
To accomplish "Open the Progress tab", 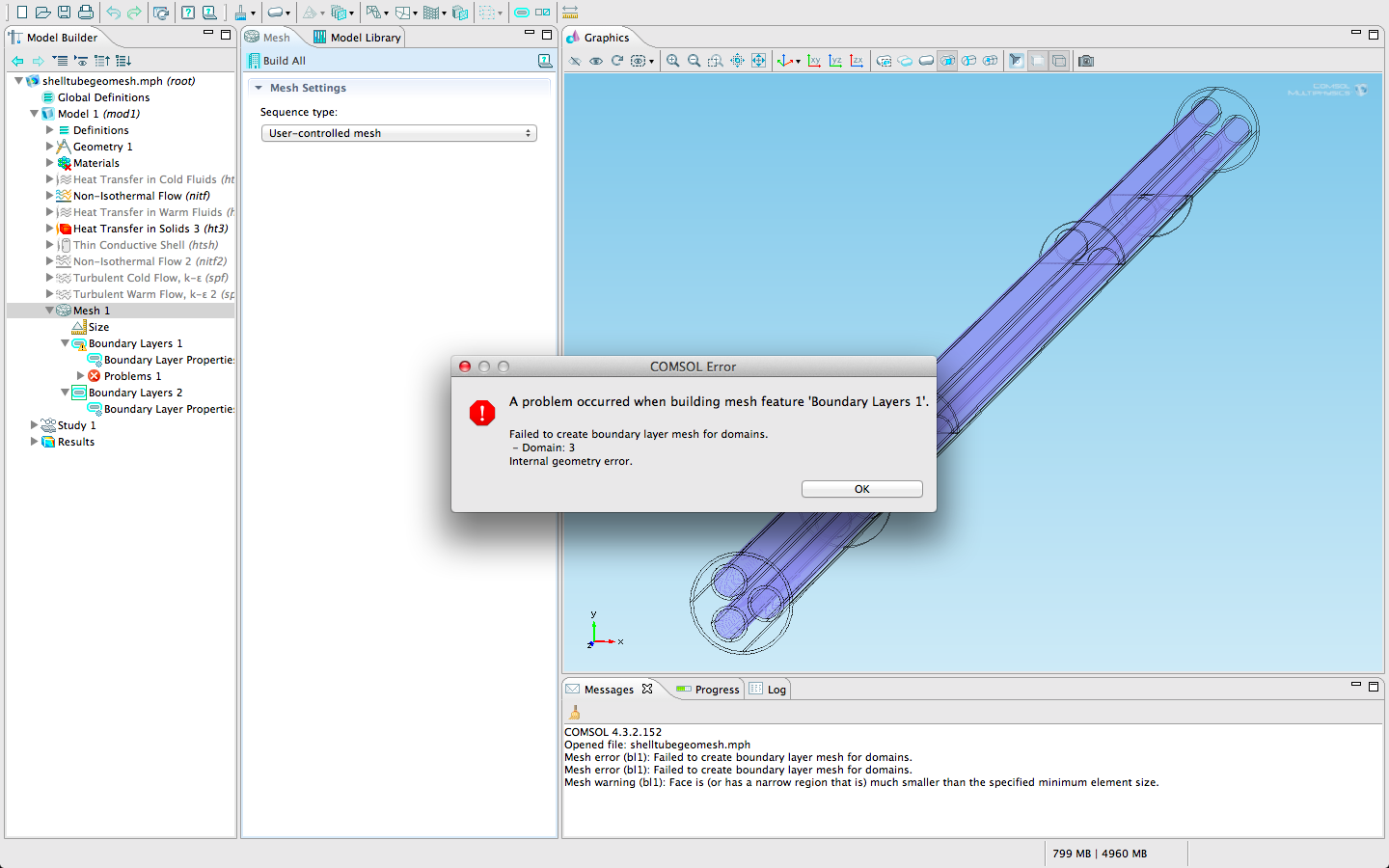I will pyautogui.click(x=708, y=690).
